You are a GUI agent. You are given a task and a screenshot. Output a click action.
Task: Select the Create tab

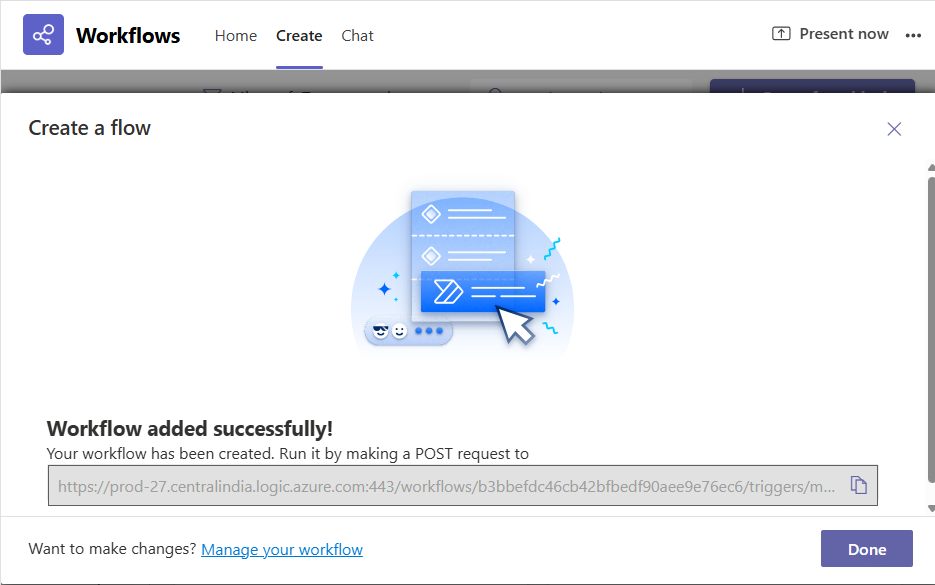pos(299,36)
